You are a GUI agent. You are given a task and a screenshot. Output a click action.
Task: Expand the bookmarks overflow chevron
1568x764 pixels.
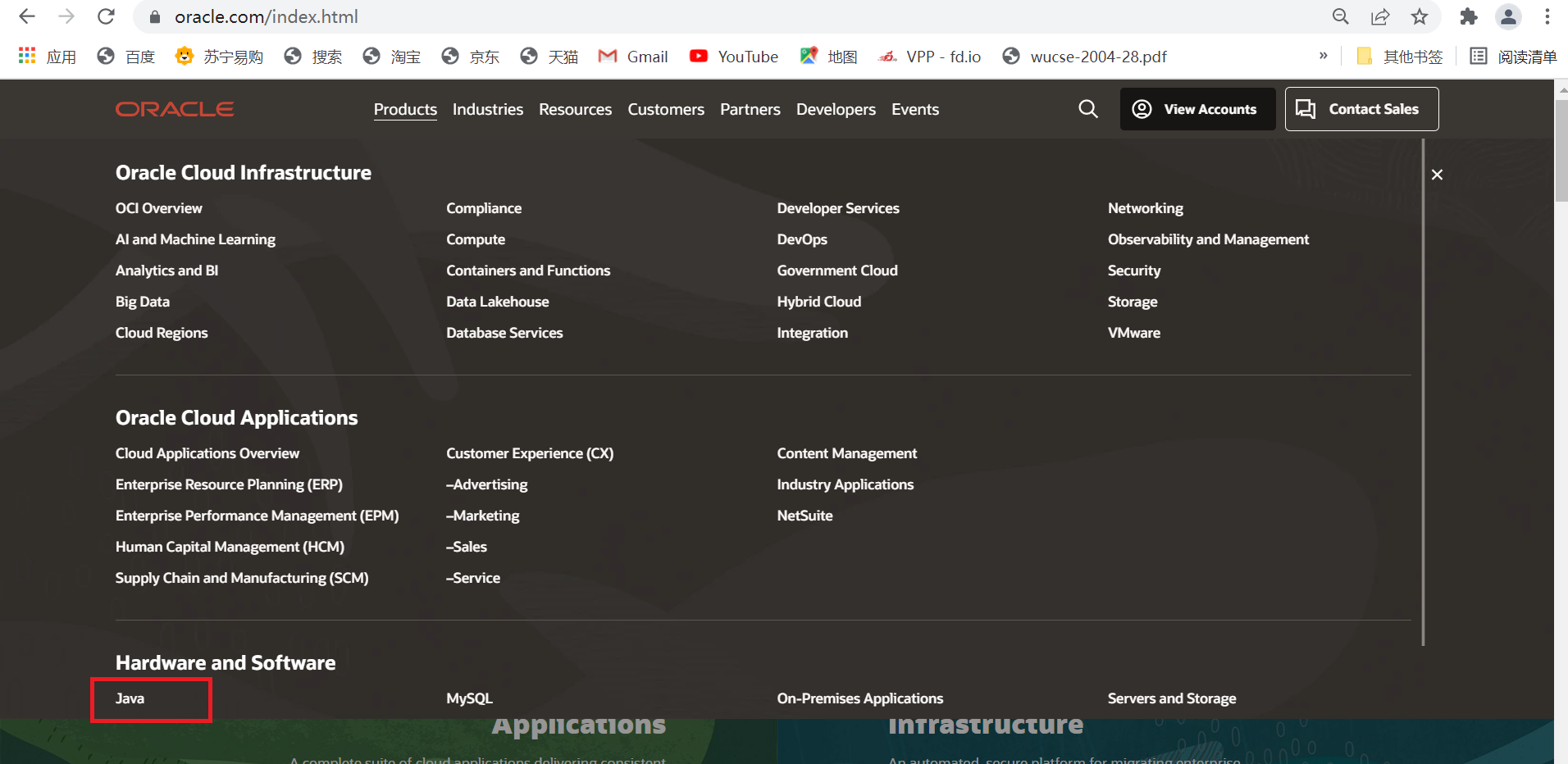(x=1323, y=56)
